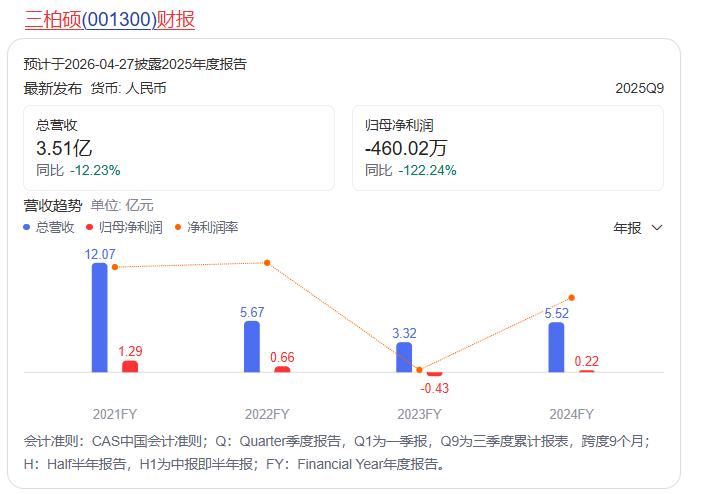The width and height of the screenshot is (712, 494).
Task: Select the 2021FY red net profit bar
Action: pyautogui.click(x=130, y=366)
